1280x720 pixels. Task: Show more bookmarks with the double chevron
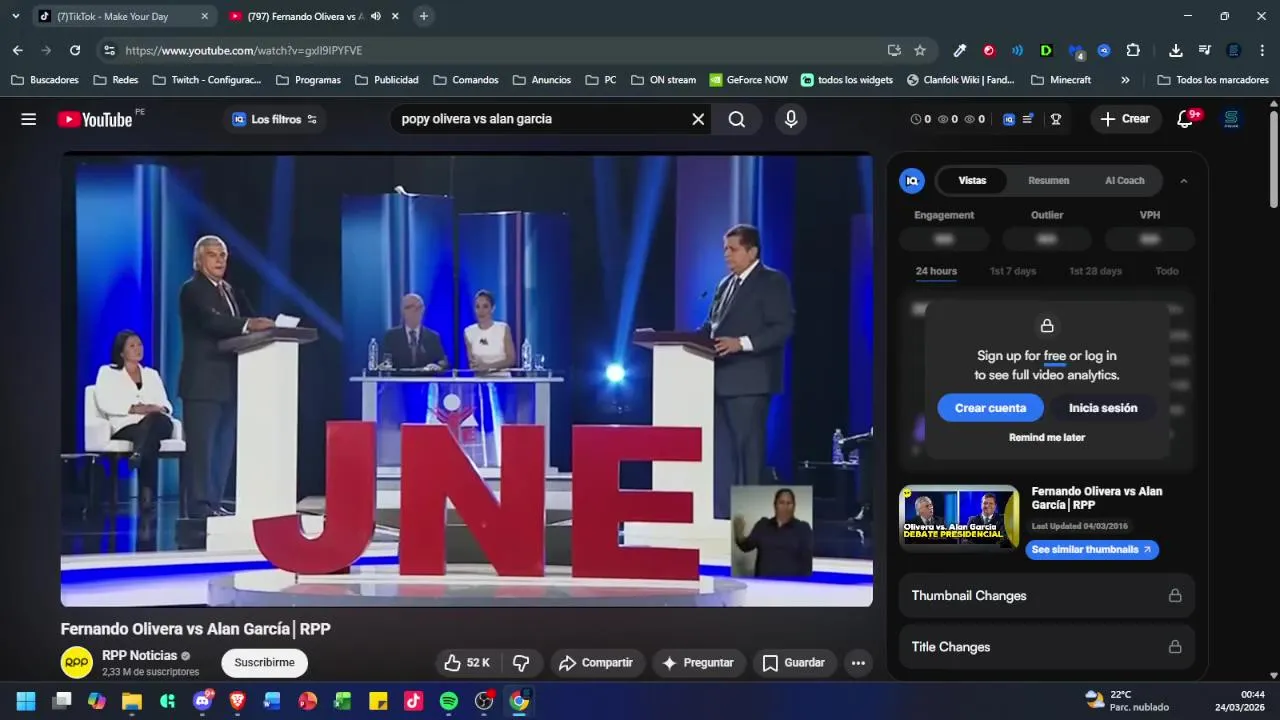coord(1125,80)
